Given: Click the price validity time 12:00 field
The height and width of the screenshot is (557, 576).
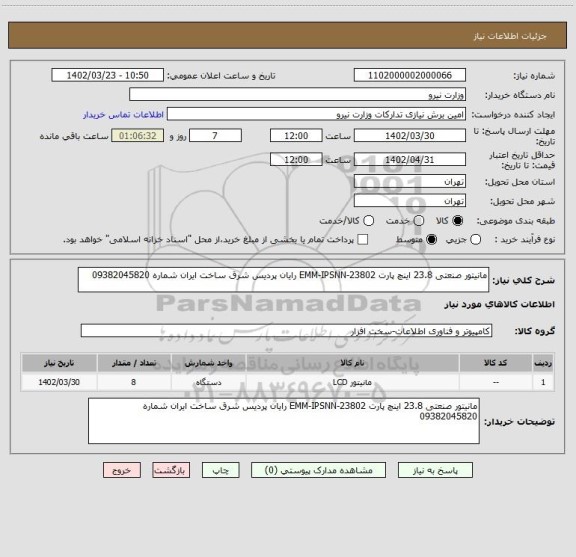Looking at the screenshot, I should pos(296,159).
